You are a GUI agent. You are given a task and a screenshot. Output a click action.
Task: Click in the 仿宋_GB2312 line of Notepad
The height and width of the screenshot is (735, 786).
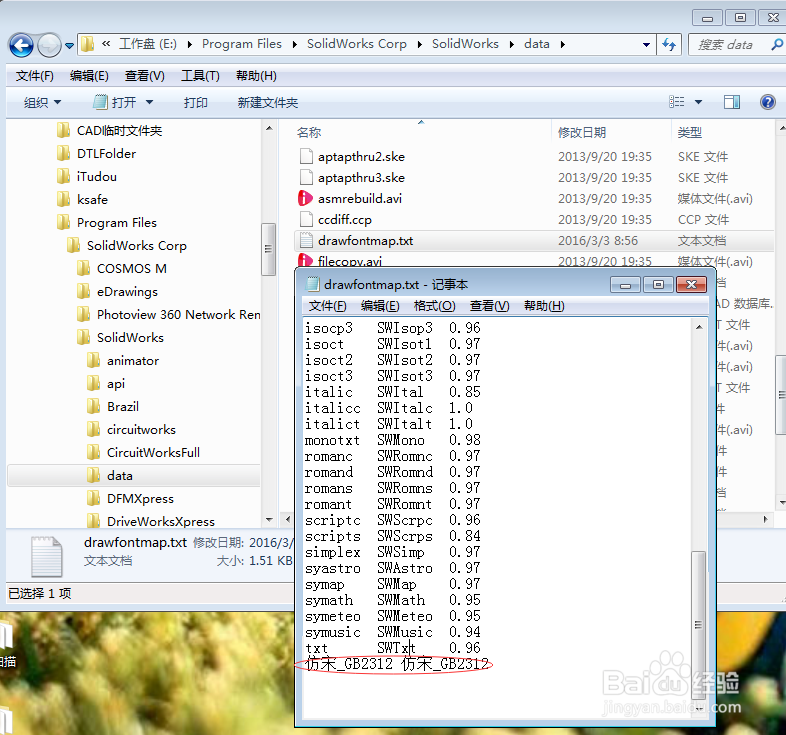(x=397, y=664)
